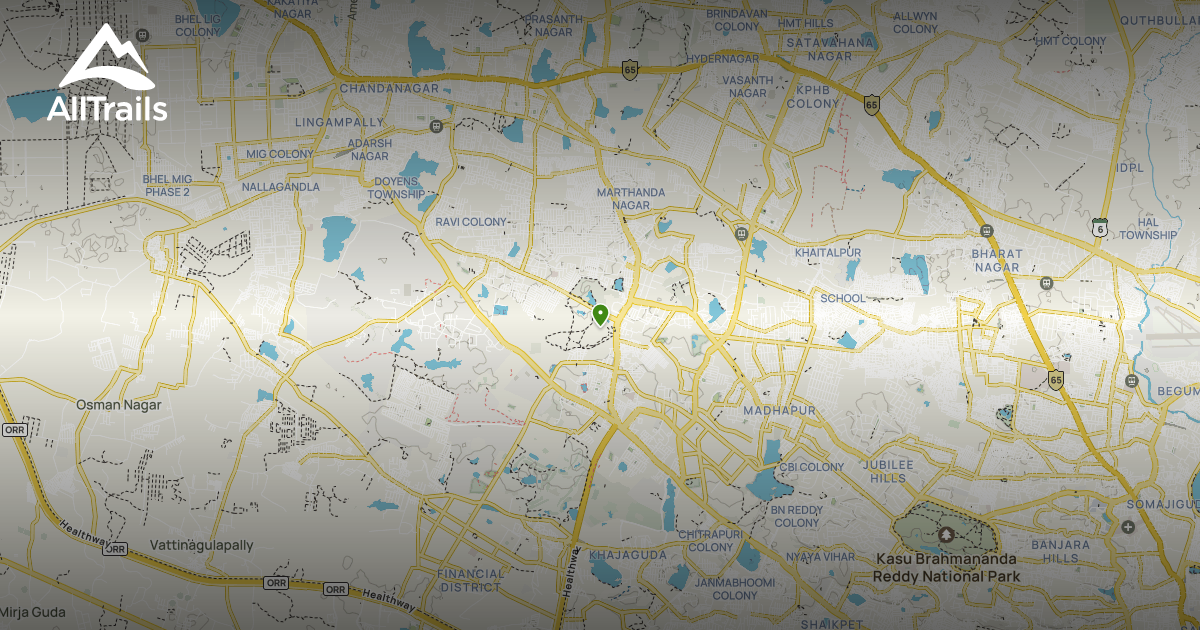The height and width of the screenshot is (630, 1200).
Task: Click the transit station icon right of Lingampally
Action: point(436,127)
